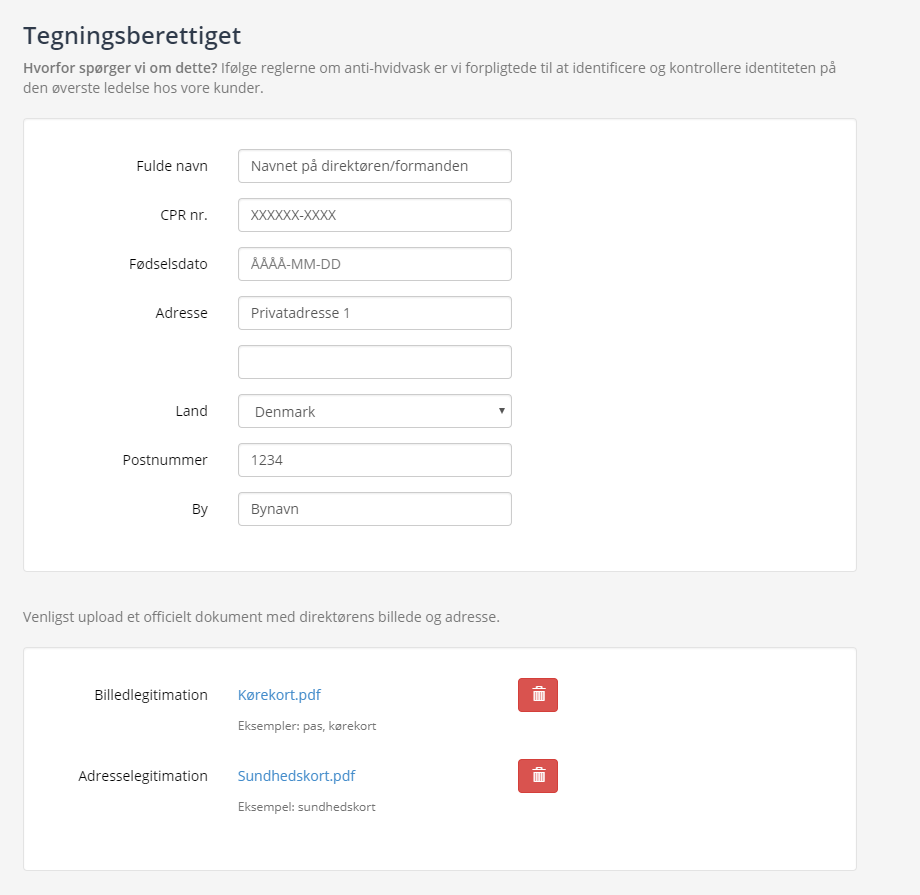The height and width of the screenshot is (895, 920).
Task: Click the Fulde navn label
Action: pos(172,166)
